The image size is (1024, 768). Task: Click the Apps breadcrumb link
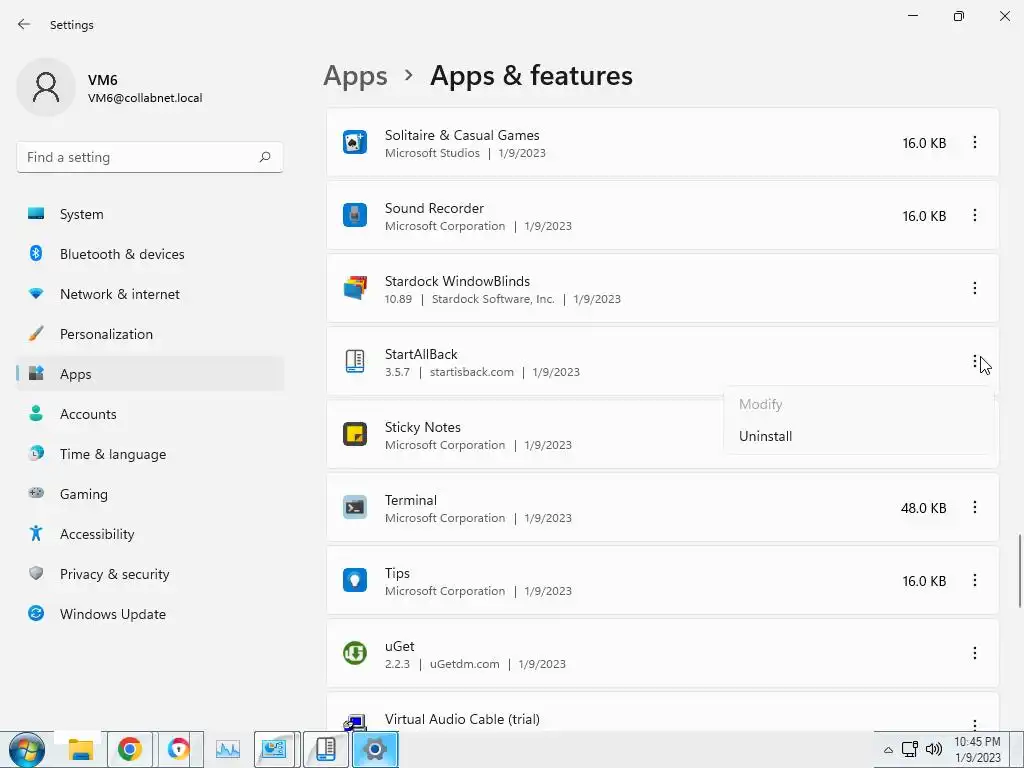coord(355,76)
